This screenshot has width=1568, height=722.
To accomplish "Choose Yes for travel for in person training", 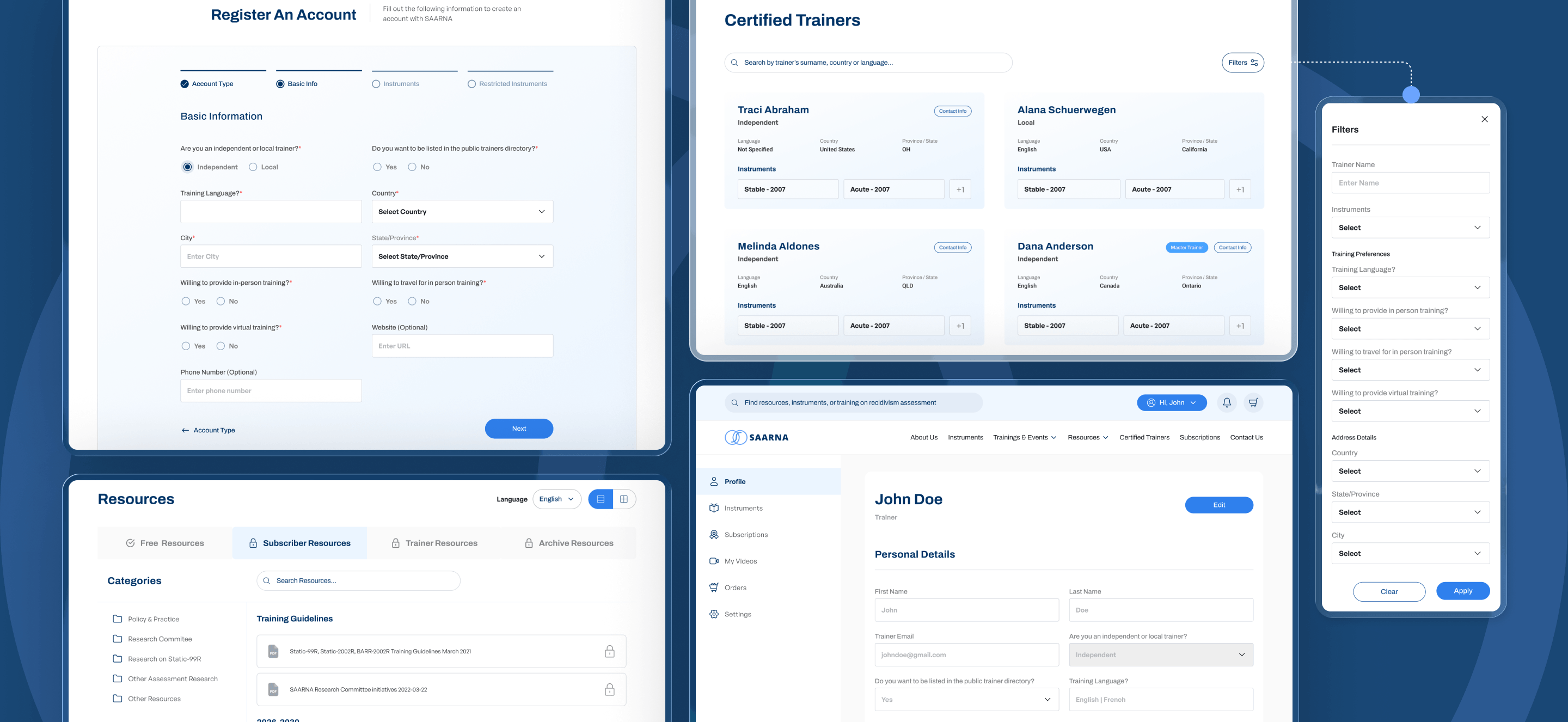I will [x=377, y=301].
